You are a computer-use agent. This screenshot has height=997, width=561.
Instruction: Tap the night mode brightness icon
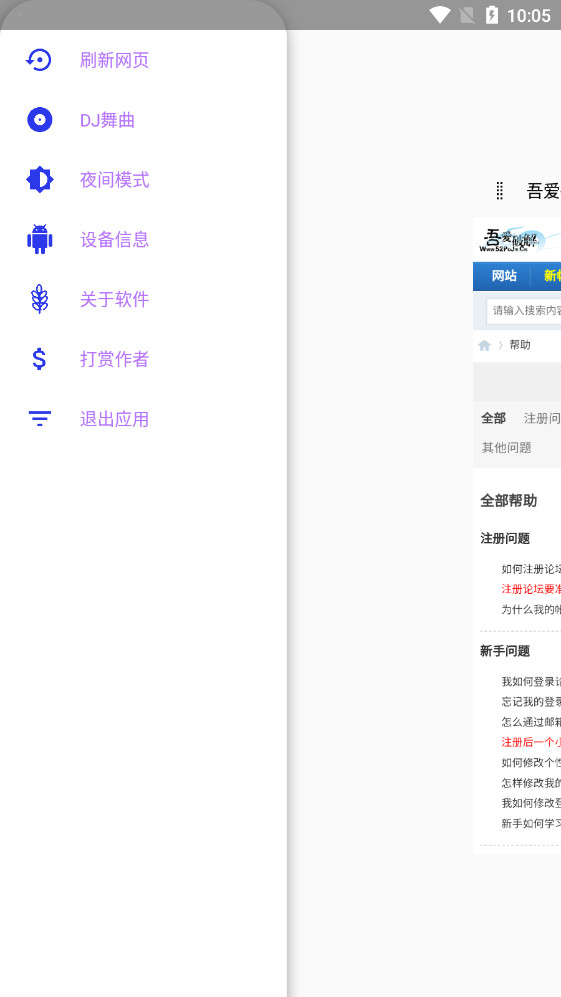[39, 179]
